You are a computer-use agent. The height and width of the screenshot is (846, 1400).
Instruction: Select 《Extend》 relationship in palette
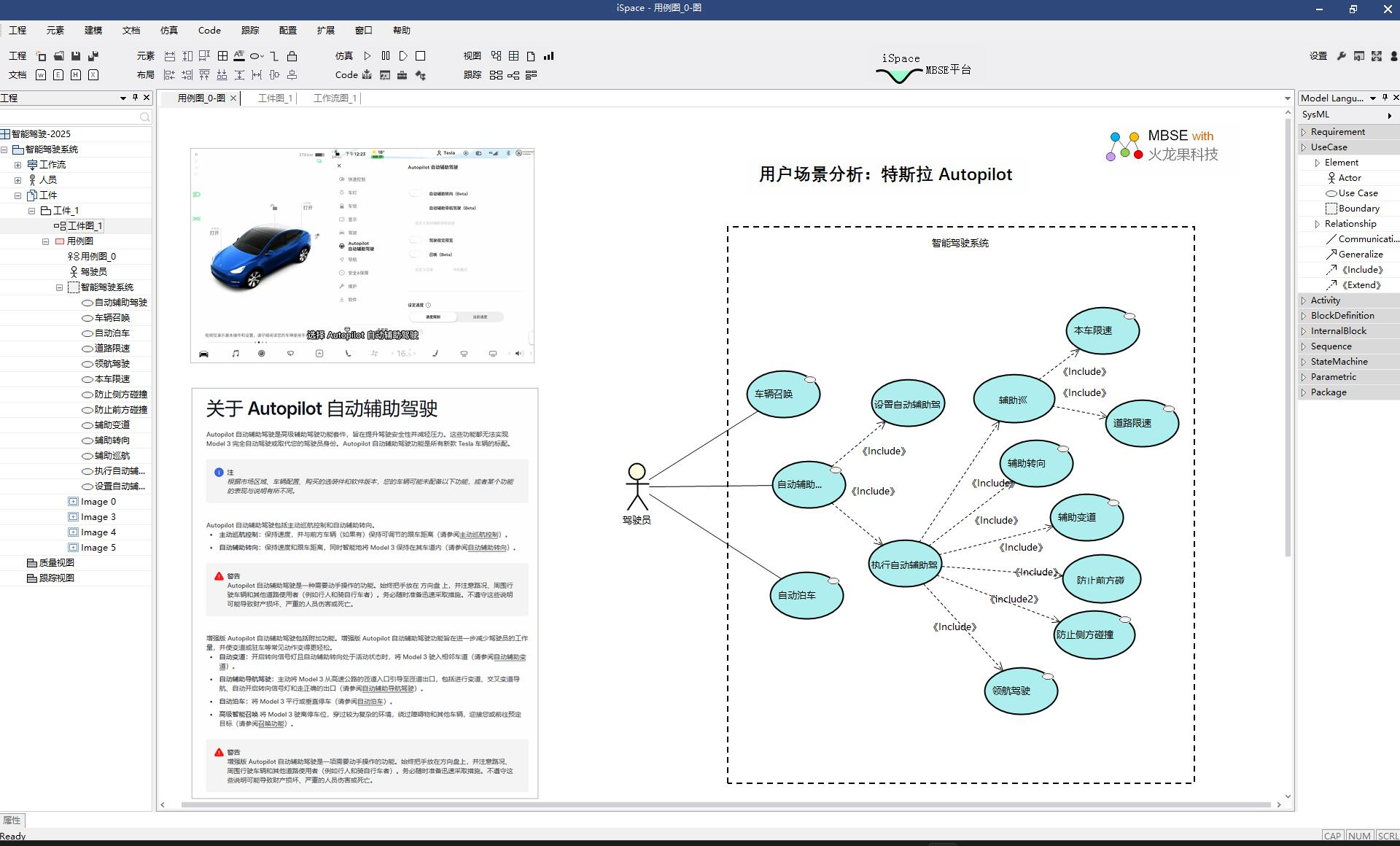click(x=1354, y=285)
